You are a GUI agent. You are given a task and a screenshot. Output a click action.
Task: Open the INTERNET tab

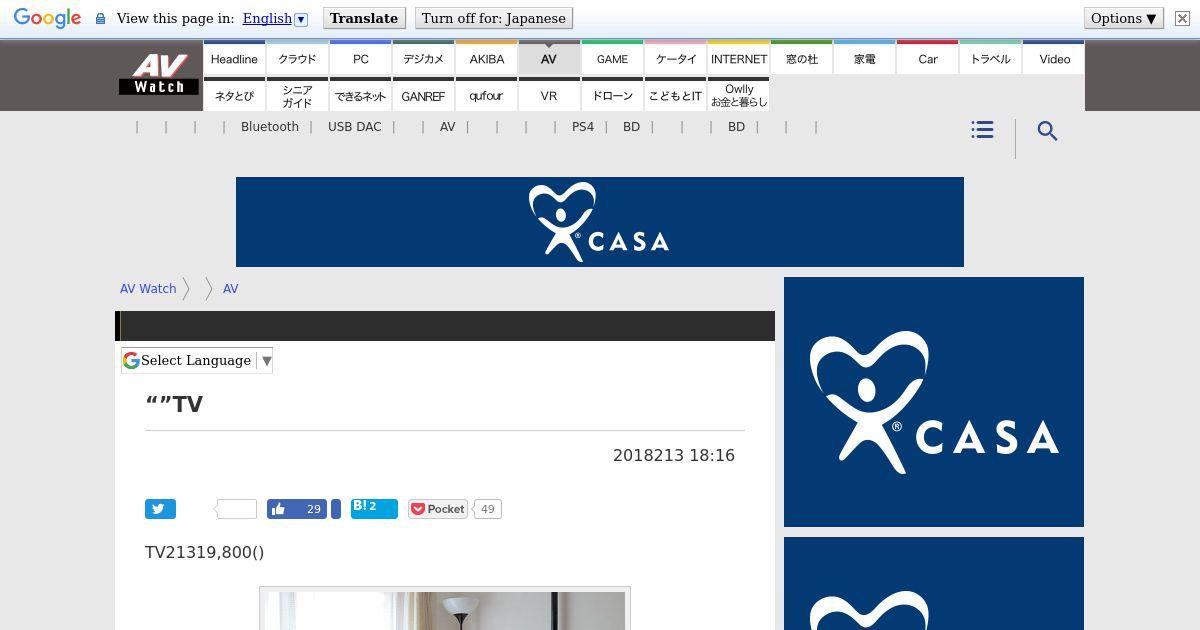coord(738,59)
